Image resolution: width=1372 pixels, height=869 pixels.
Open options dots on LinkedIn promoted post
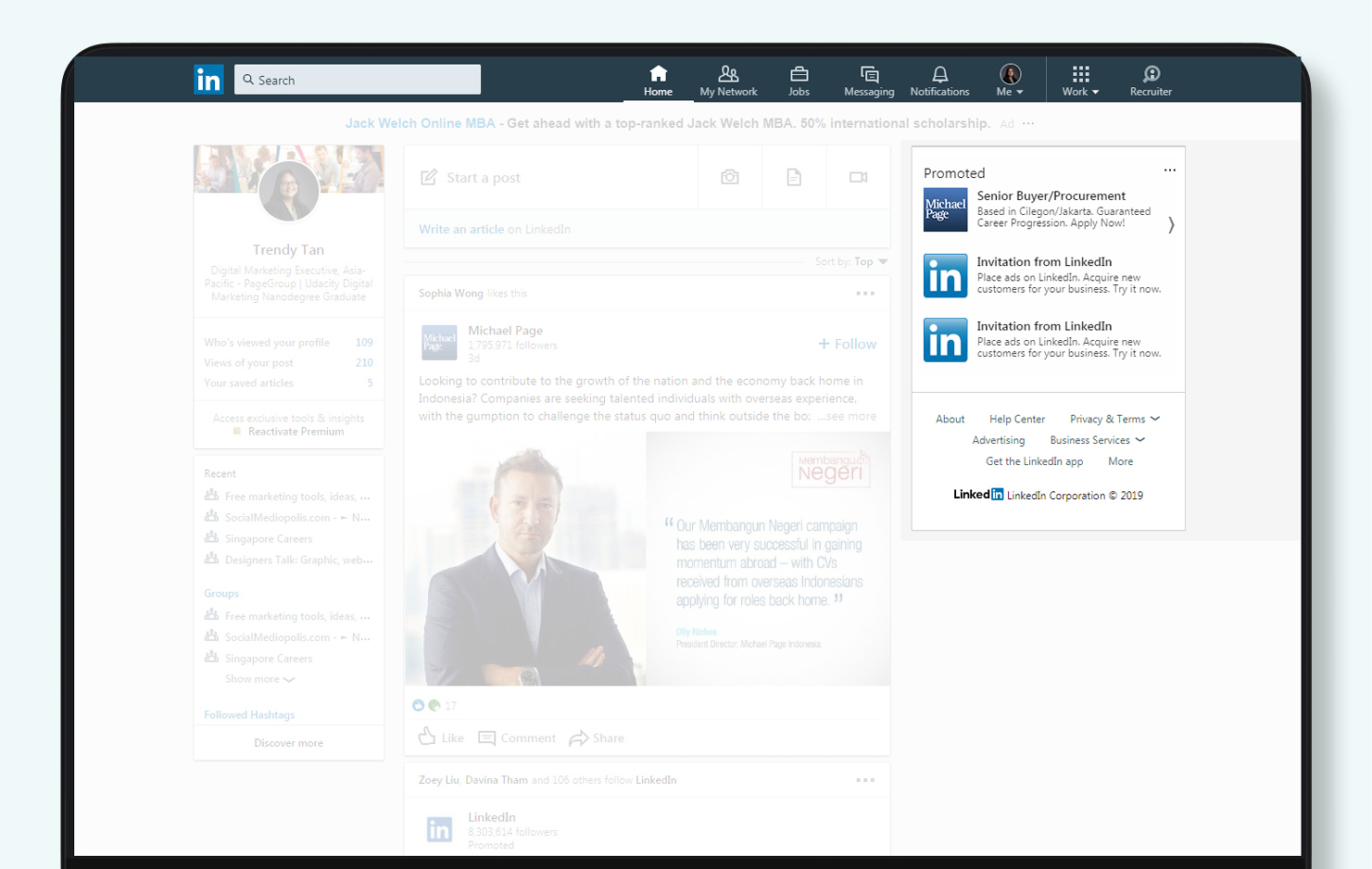(x=865, y=780)
